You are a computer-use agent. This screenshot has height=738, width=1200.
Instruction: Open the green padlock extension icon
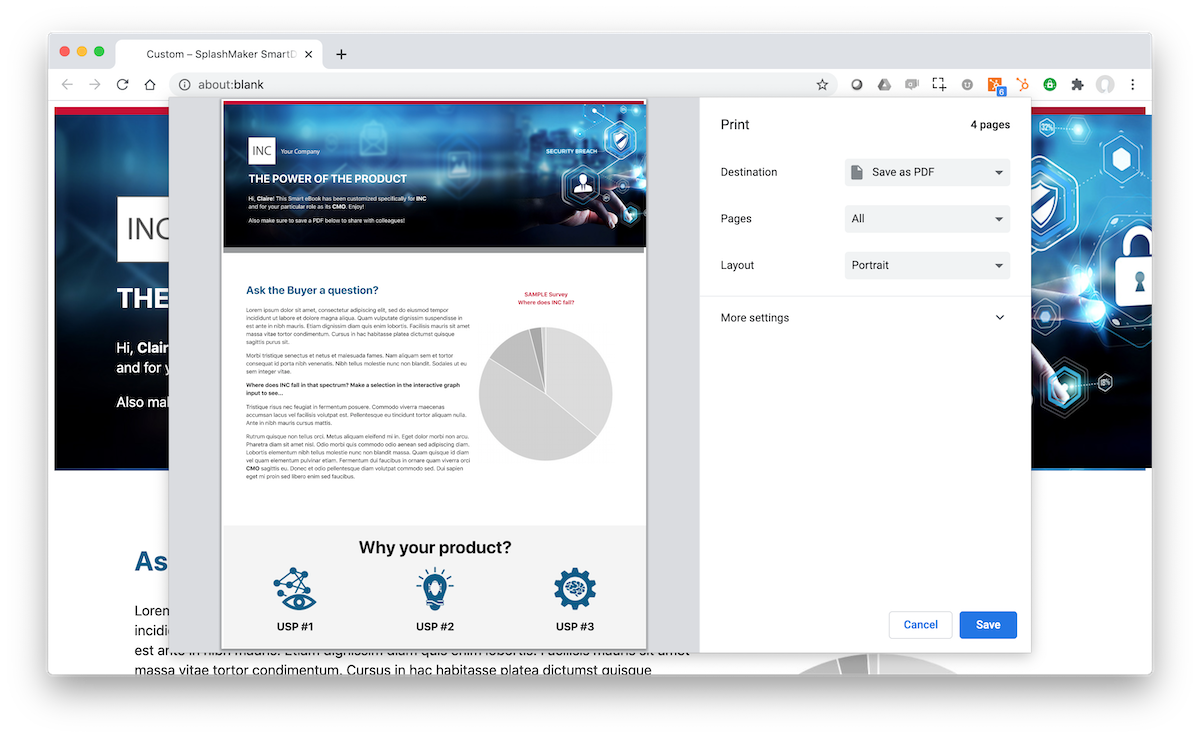pyautogui.click(x=1050, y=85)
